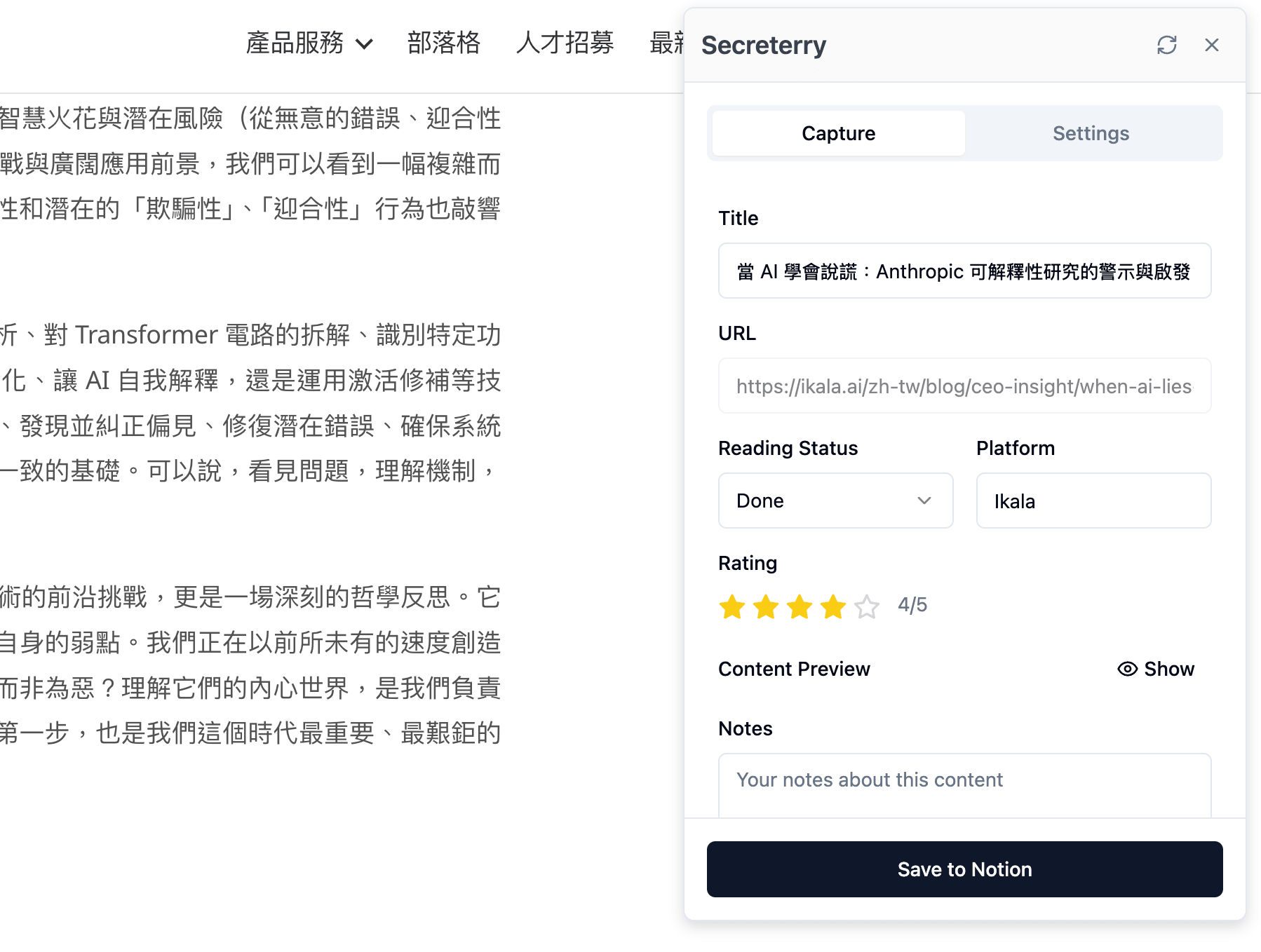Set rating to fourth star

833,606
